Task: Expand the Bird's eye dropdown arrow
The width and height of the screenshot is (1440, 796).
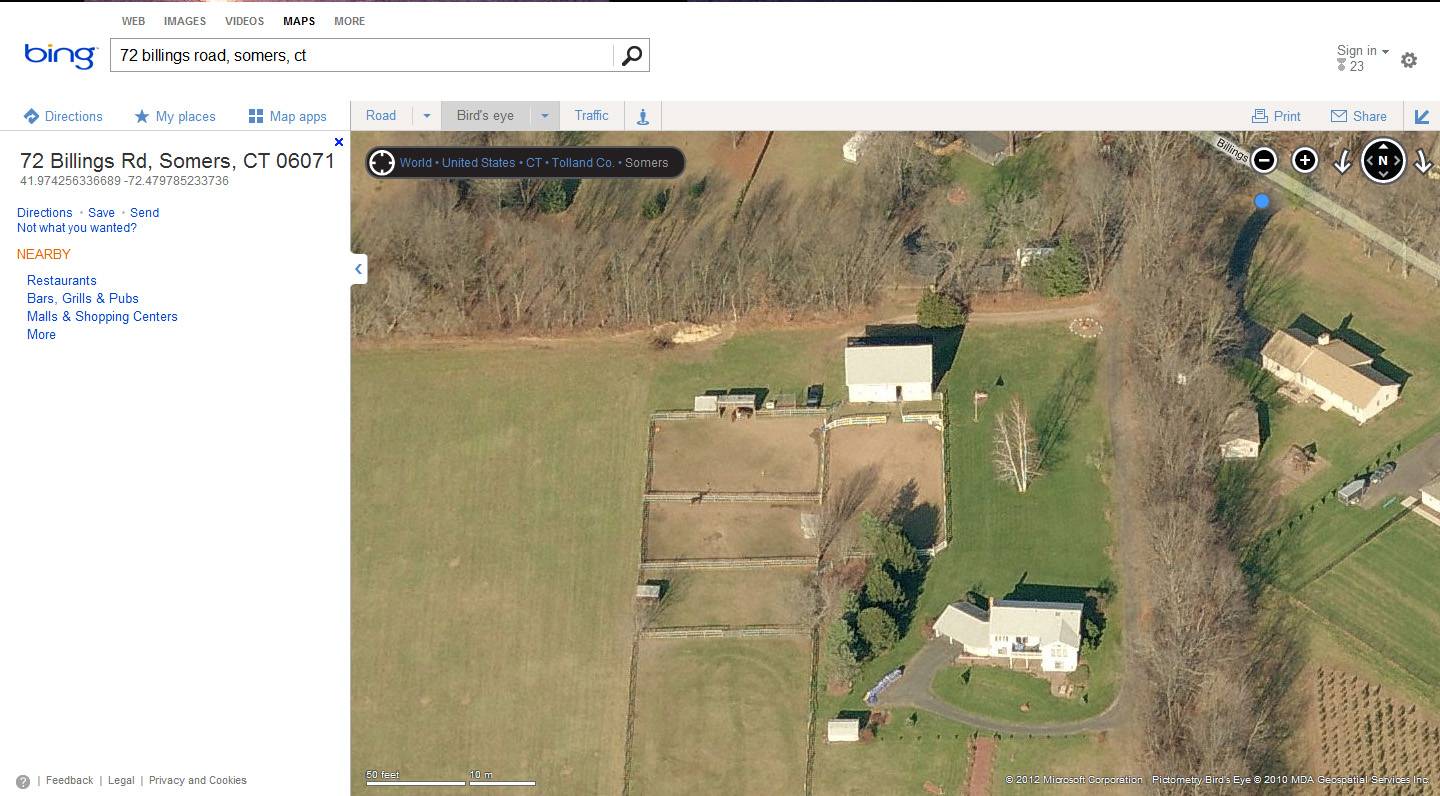Action: tap(545, 116)
